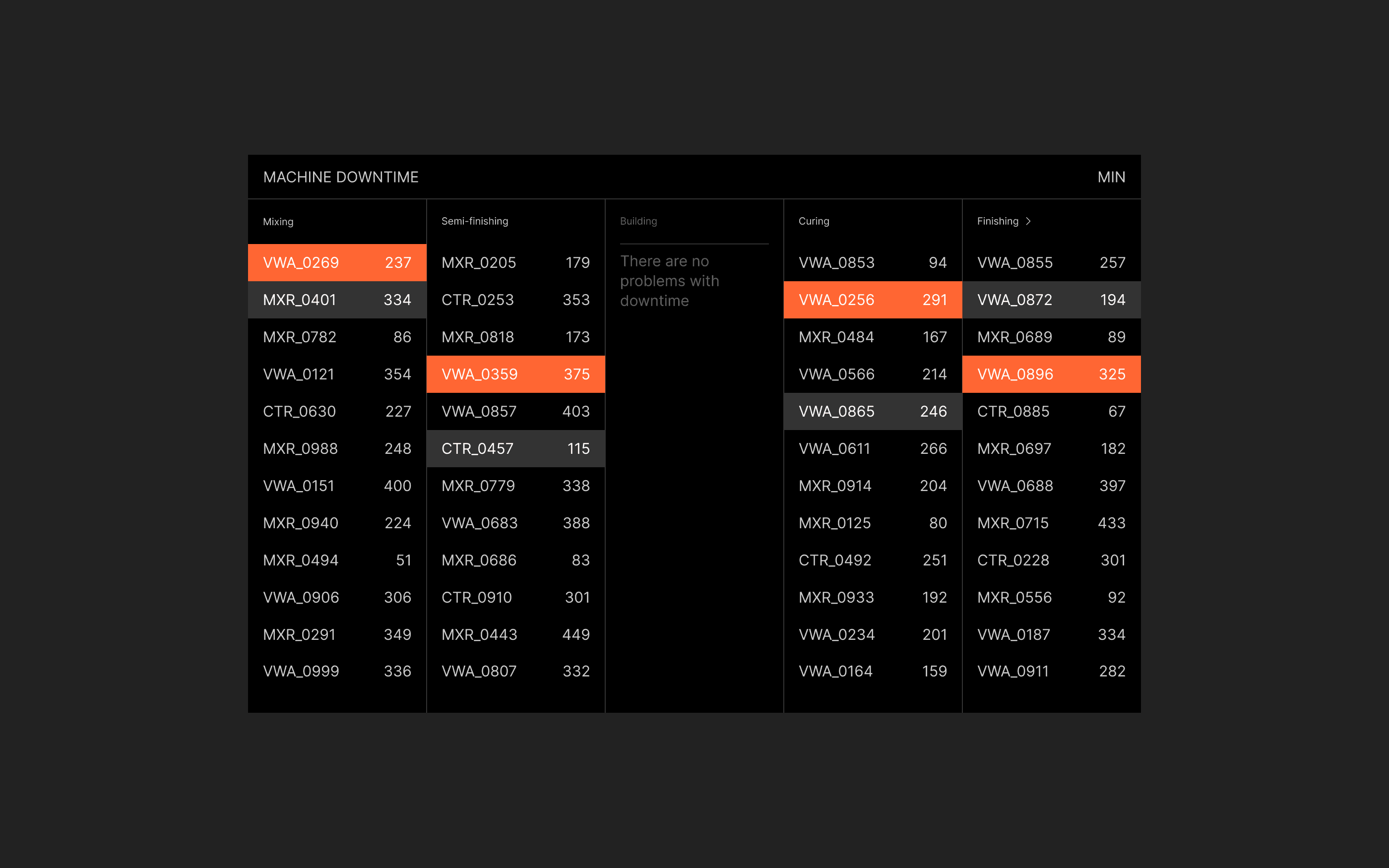Expand the Finishing column chevron

[x=1028, y=221]
